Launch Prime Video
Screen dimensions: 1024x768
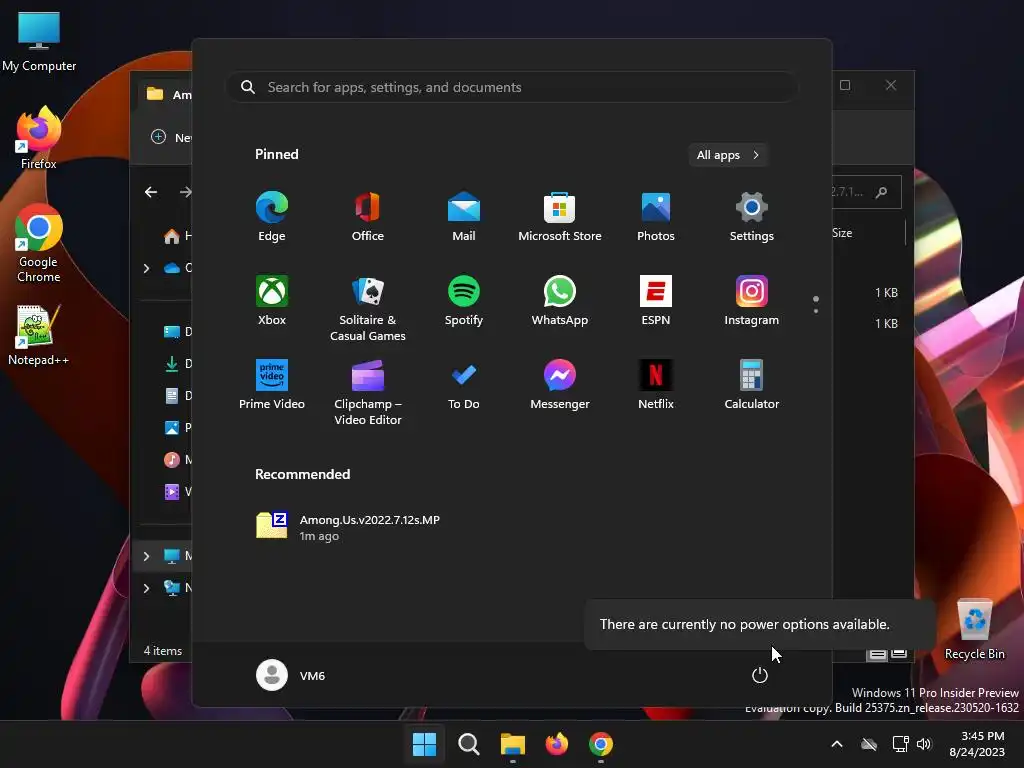point(272,385)
